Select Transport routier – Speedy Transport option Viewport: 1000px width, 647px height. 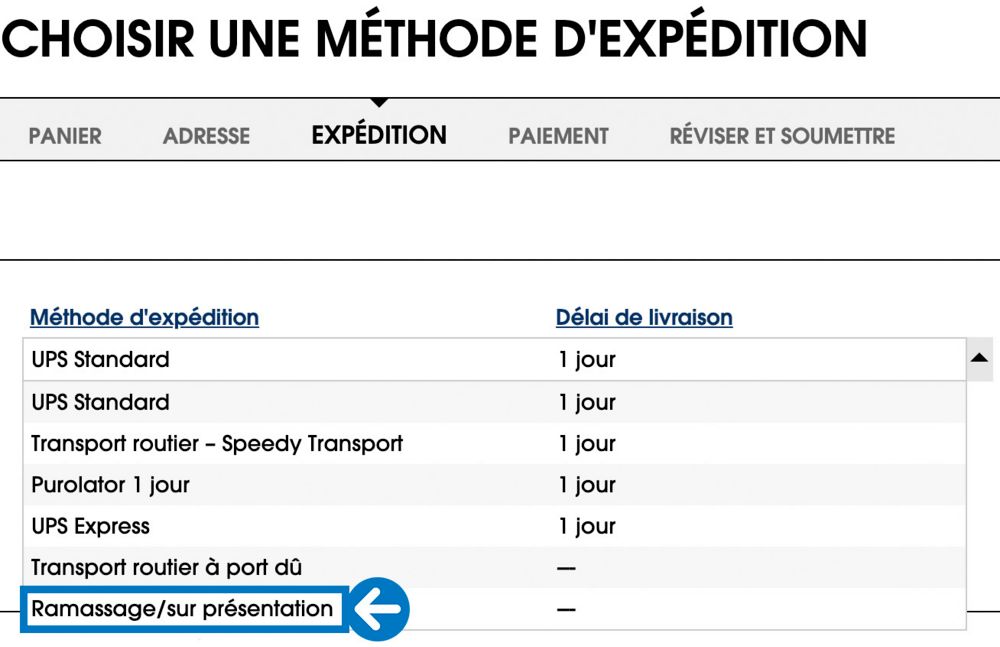(x=217, y=443)
